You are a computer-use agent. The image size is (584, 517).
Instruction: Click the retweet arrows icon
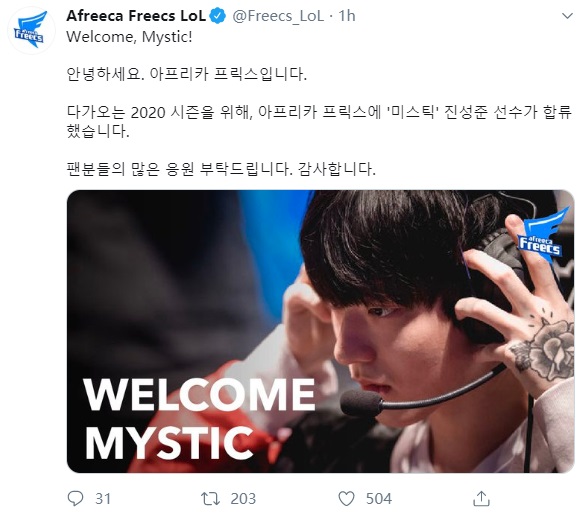coord(210,498)
